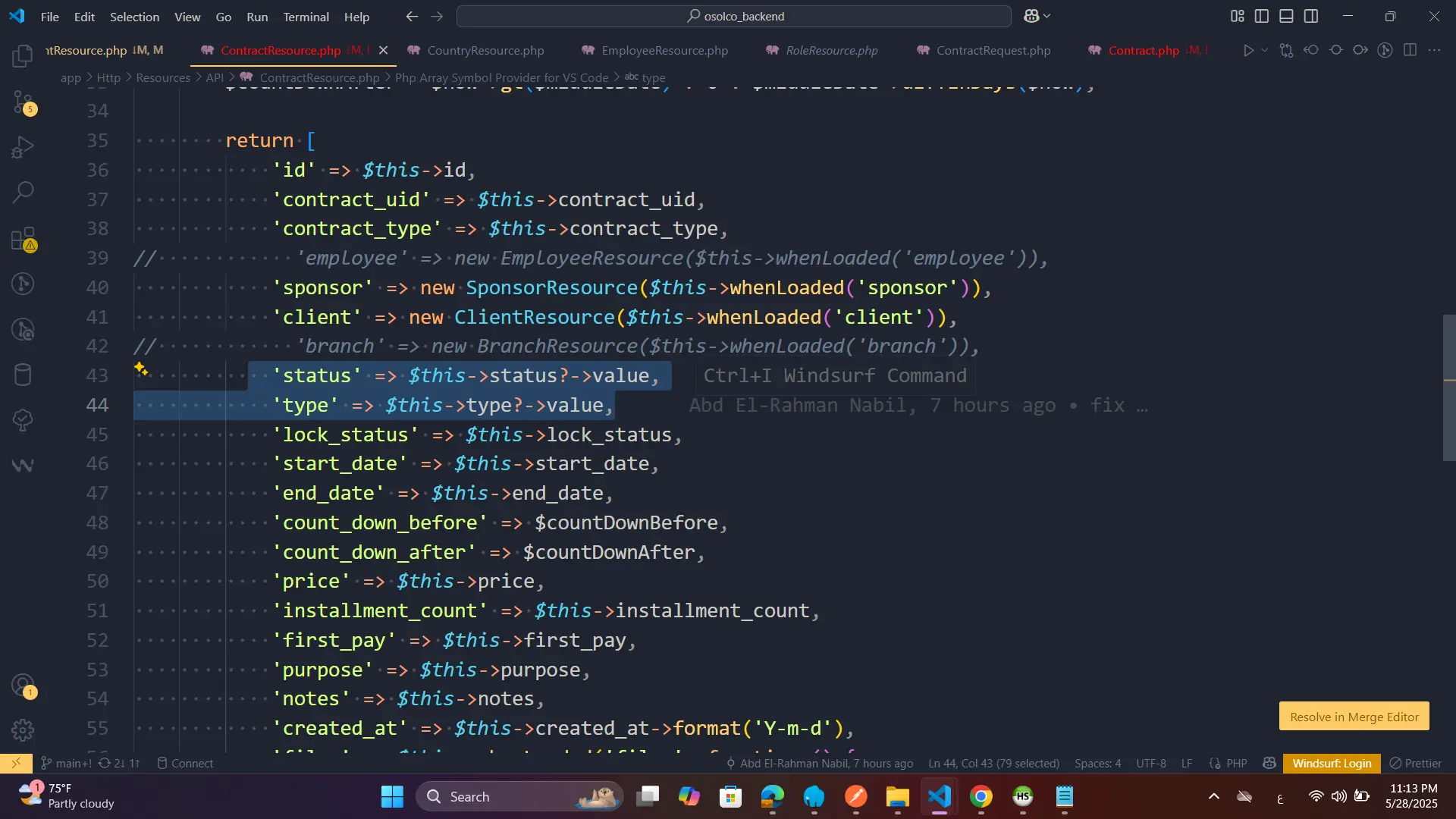Viewport: 1456px width, 819px height.
Task: Open the Search view in sidebar
Action: (x=23, y=193)
